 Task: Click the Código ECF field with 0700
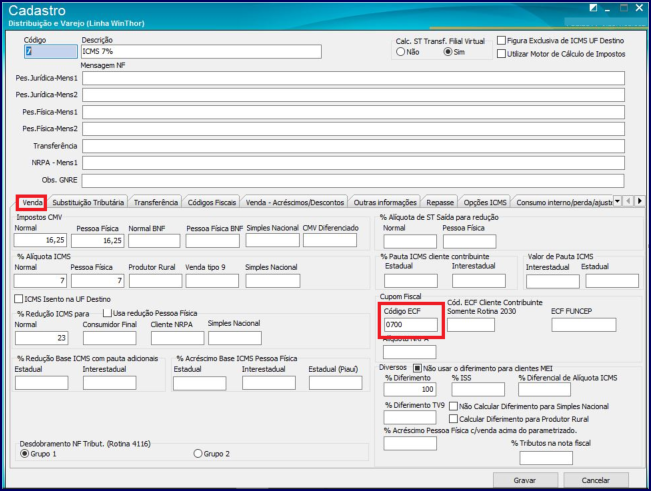pos(411,325)
